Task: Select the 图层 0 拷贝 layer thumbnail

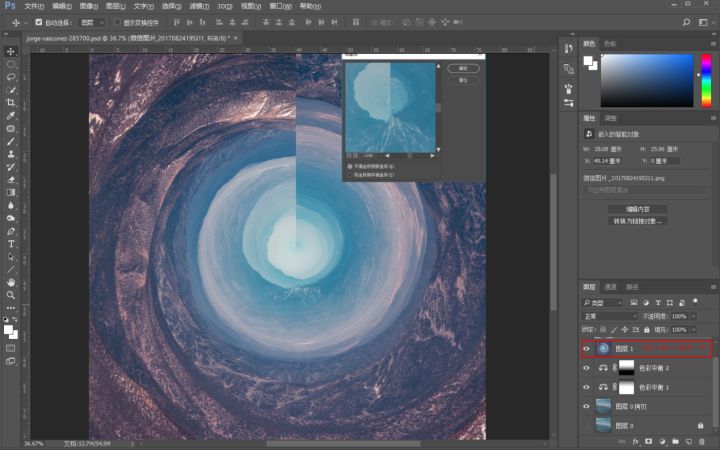Action: 603,407
